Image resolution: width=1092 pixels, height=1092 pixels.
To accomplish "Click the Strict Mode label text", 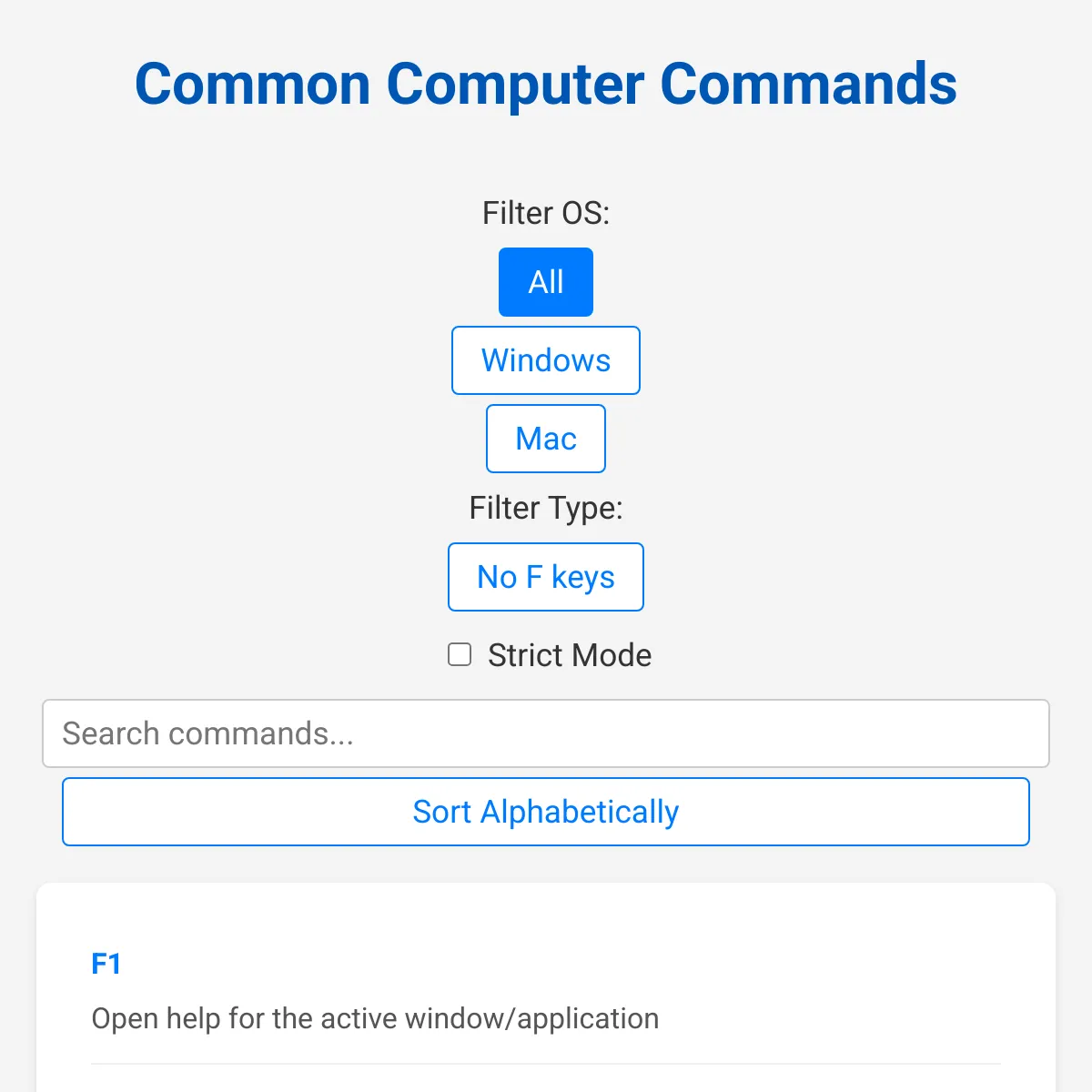I will (570, 655).
